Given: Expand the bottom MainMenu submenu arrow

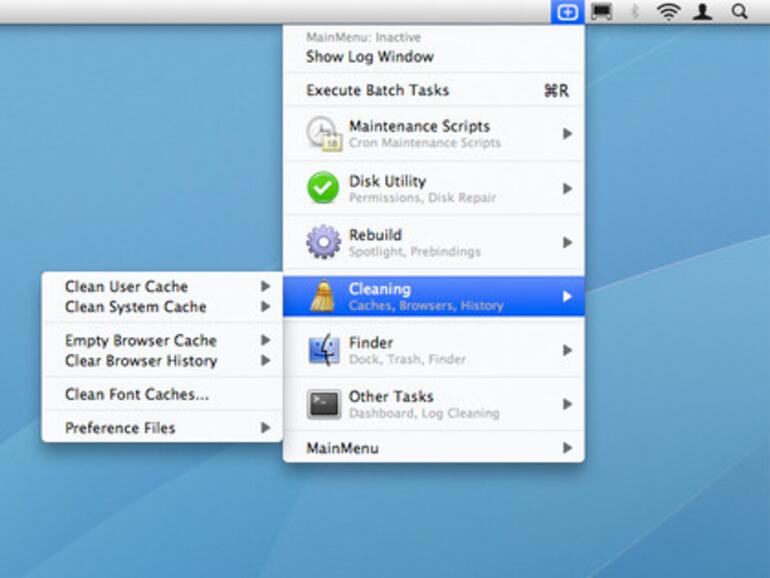Looking at the screenshot, I should coord(567,448).
